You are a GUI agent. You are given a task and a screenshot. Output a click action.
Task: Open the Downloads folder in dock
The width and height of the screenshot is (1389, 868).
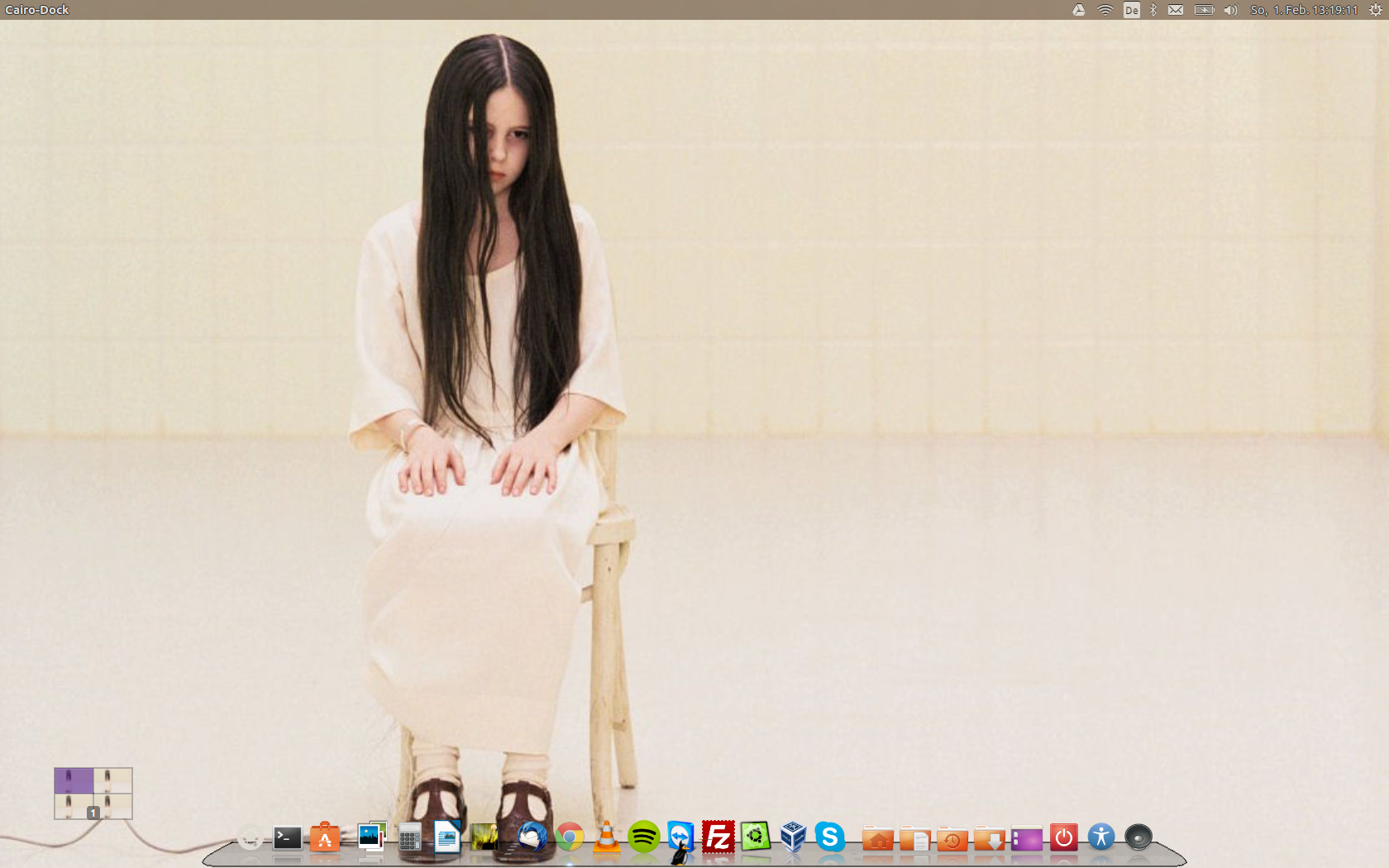coord(989,839)
